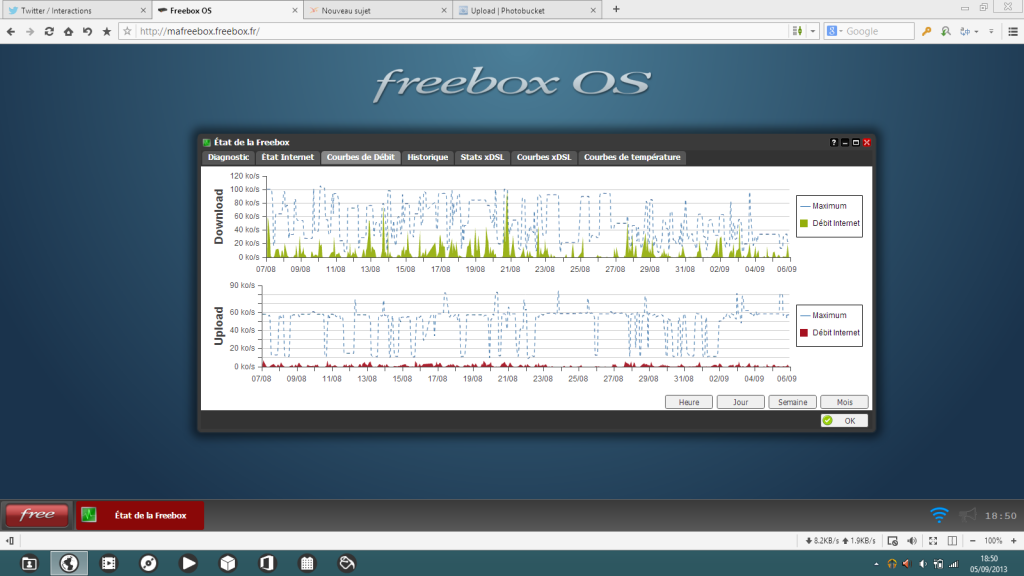Open bookmarks via the filled star icon

click(106, 31)
